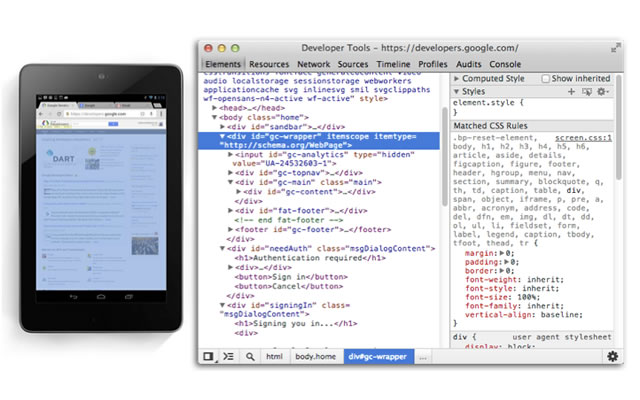The width and height of the screenshot is (640, 400).
Task: Expand the div sandbar node
Action: (222, 127)
